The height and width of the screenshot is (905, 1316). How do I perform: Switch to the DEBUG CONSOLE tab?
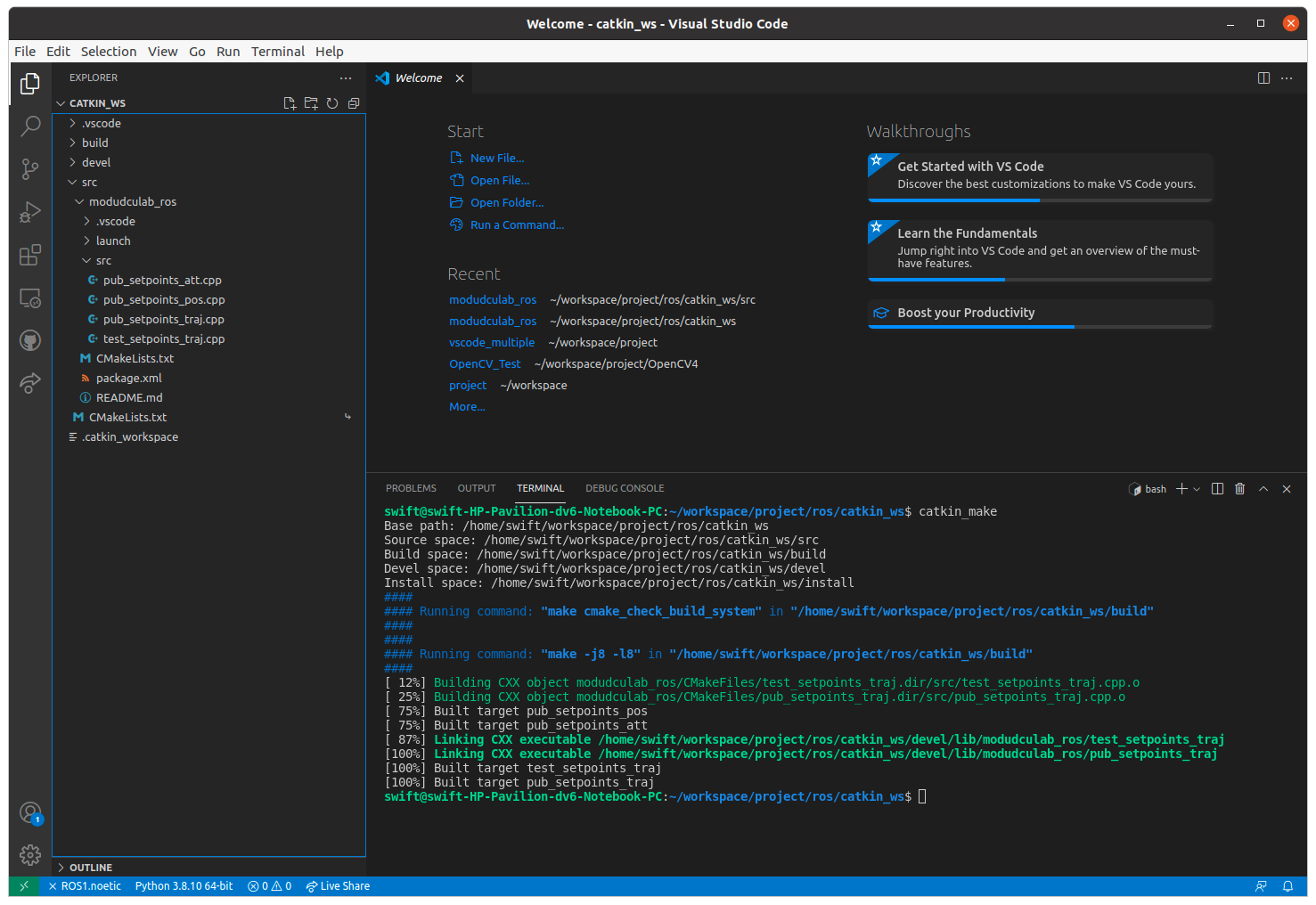625,488
